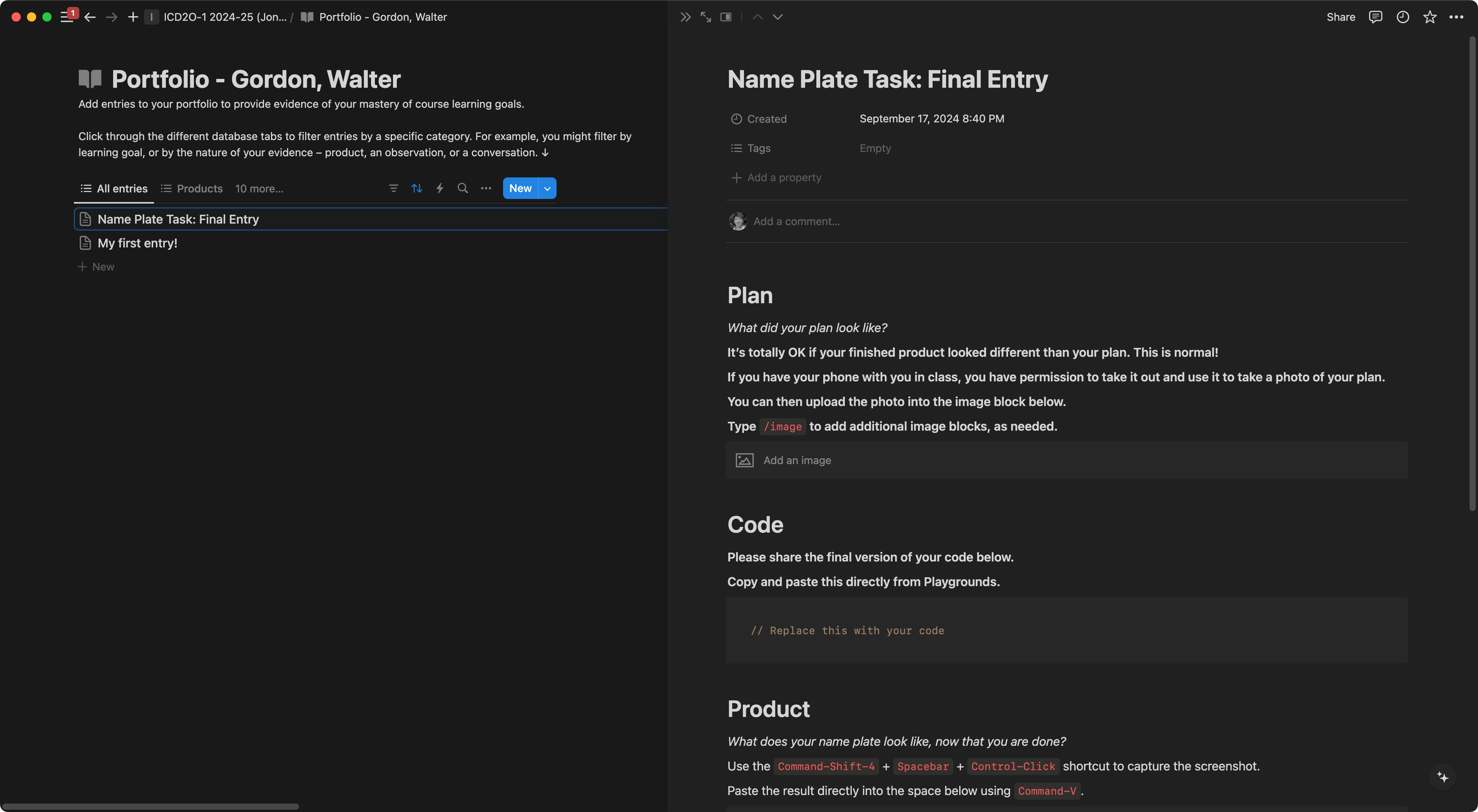This screenshot has height=812, width=1478.
Task: Favorite the page with star icon
Action: click(x=1429, y=17)
